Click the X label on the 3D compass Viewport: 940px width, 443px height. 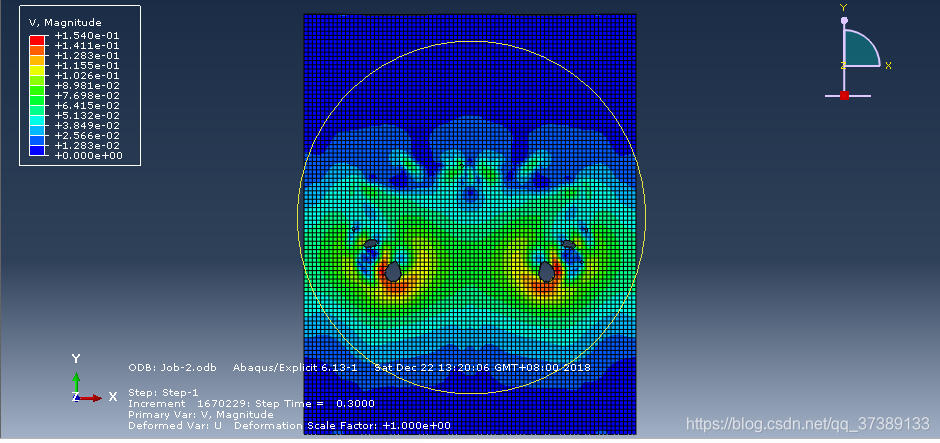[x=888, y=65]
